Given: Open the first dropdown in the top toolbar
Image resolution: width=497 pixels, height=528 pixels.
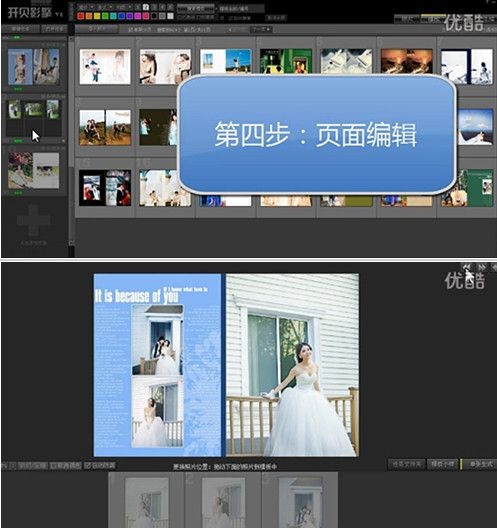Looking at the screenshot, I should coord(85,7).
